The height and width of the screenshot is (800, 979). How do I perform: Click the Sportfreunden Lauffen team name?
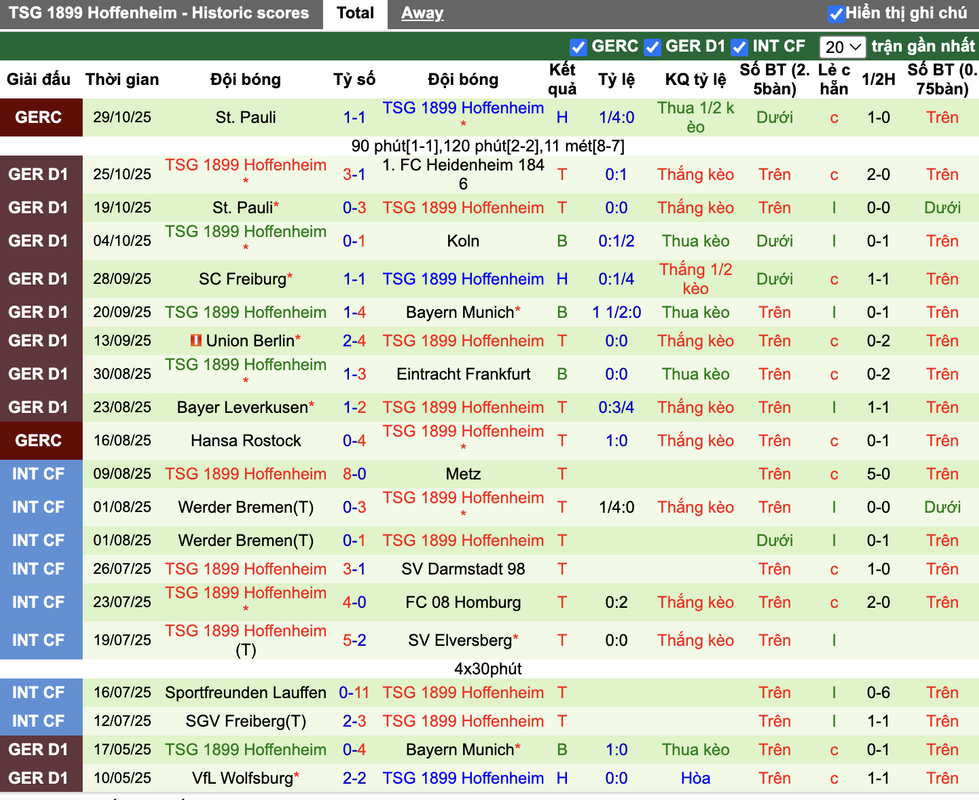(x=245, y=693)
